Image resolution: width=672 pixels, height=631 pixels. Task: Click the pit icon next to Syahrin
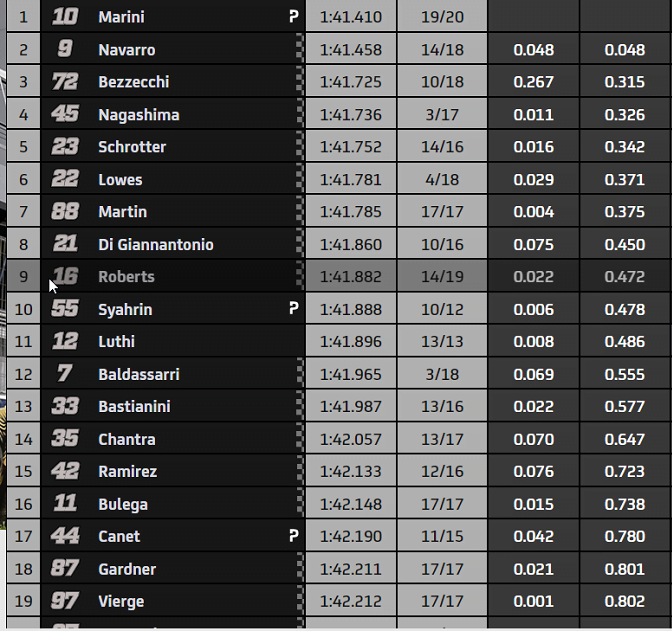(293, 309)
